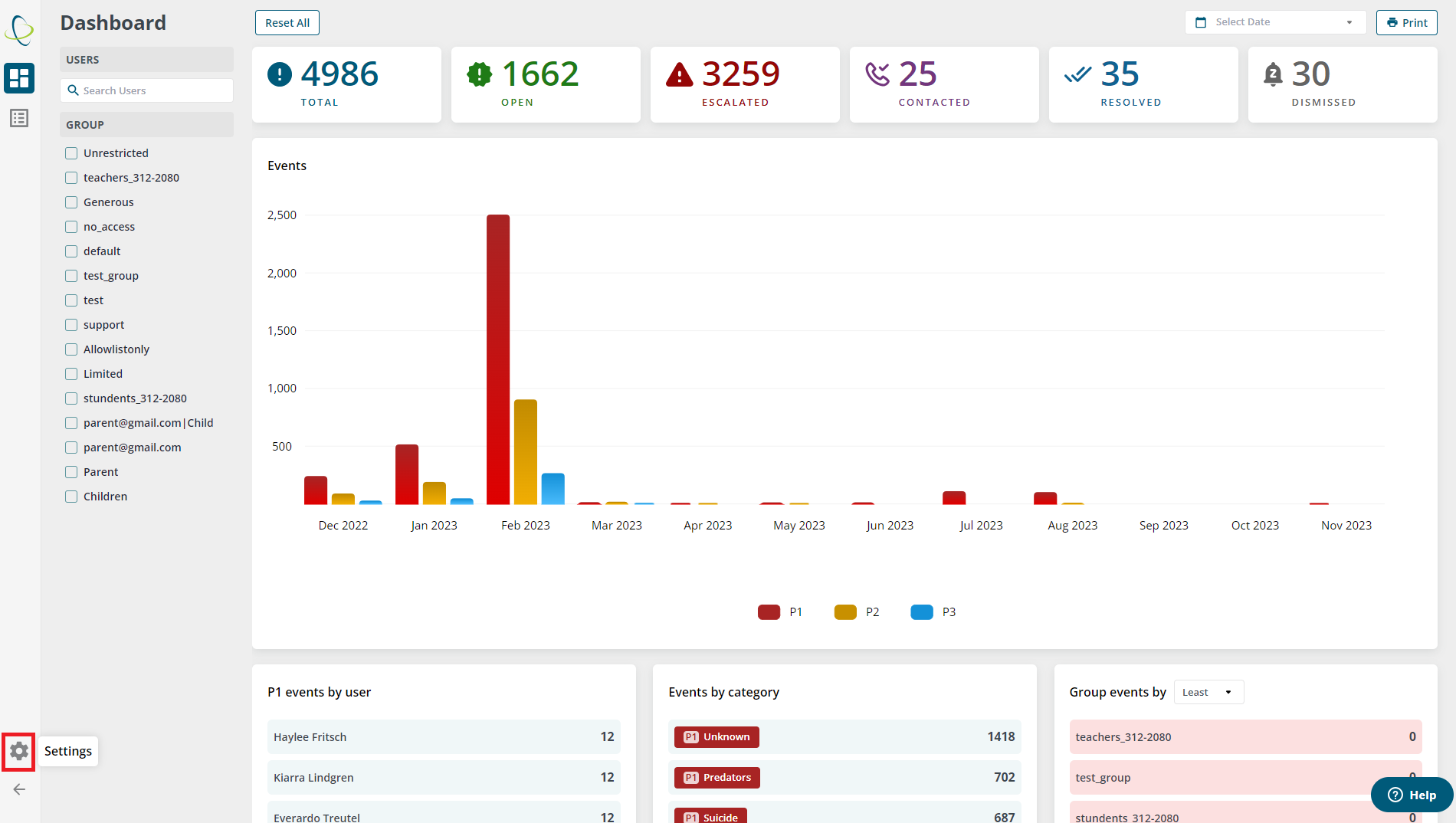Screen dimensions: 1456x823
Task: Open the Least sorting dropdown
Action: [1208, 691]
